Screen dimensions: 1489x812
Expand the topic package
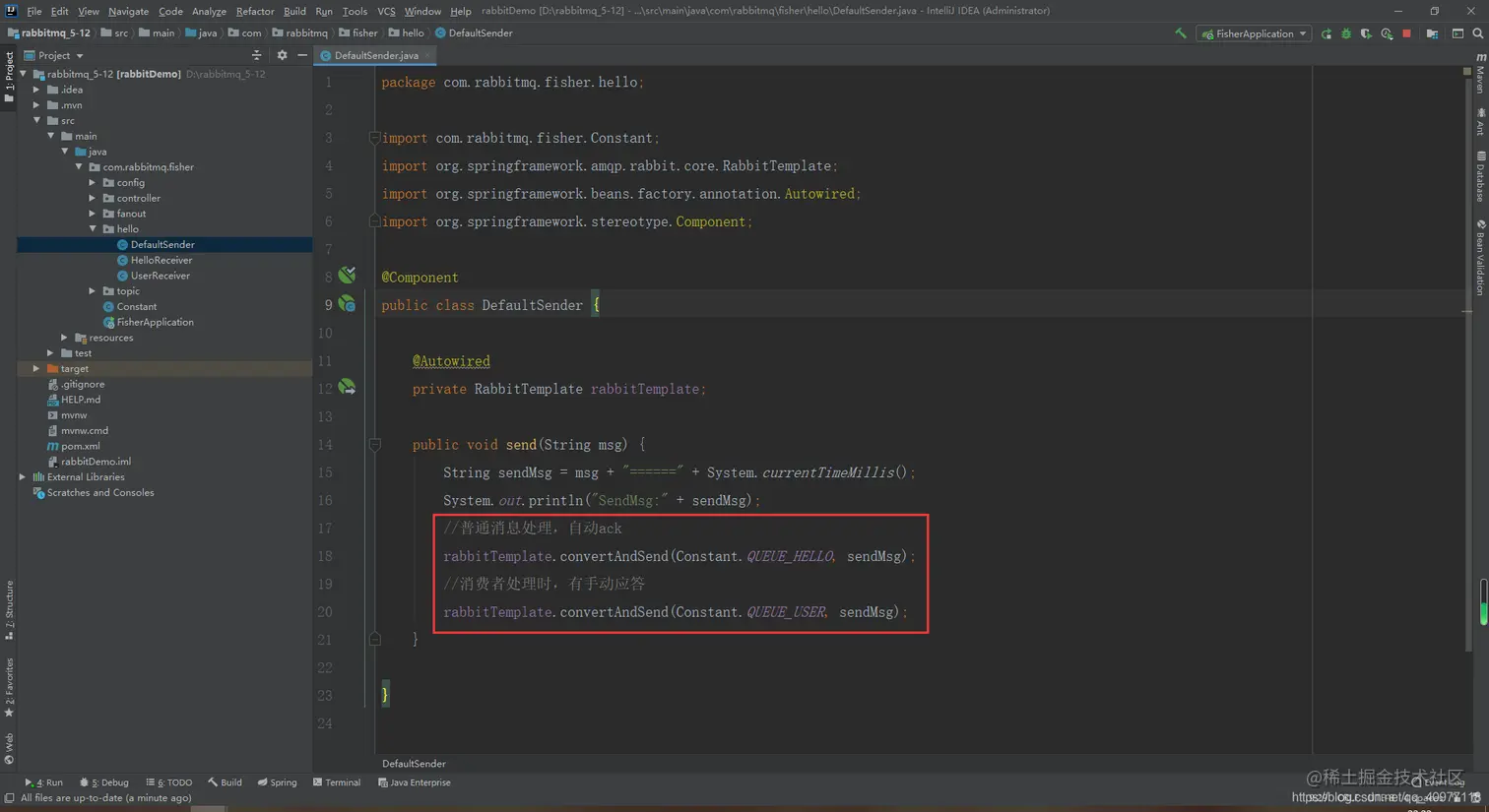pos(93,291)
